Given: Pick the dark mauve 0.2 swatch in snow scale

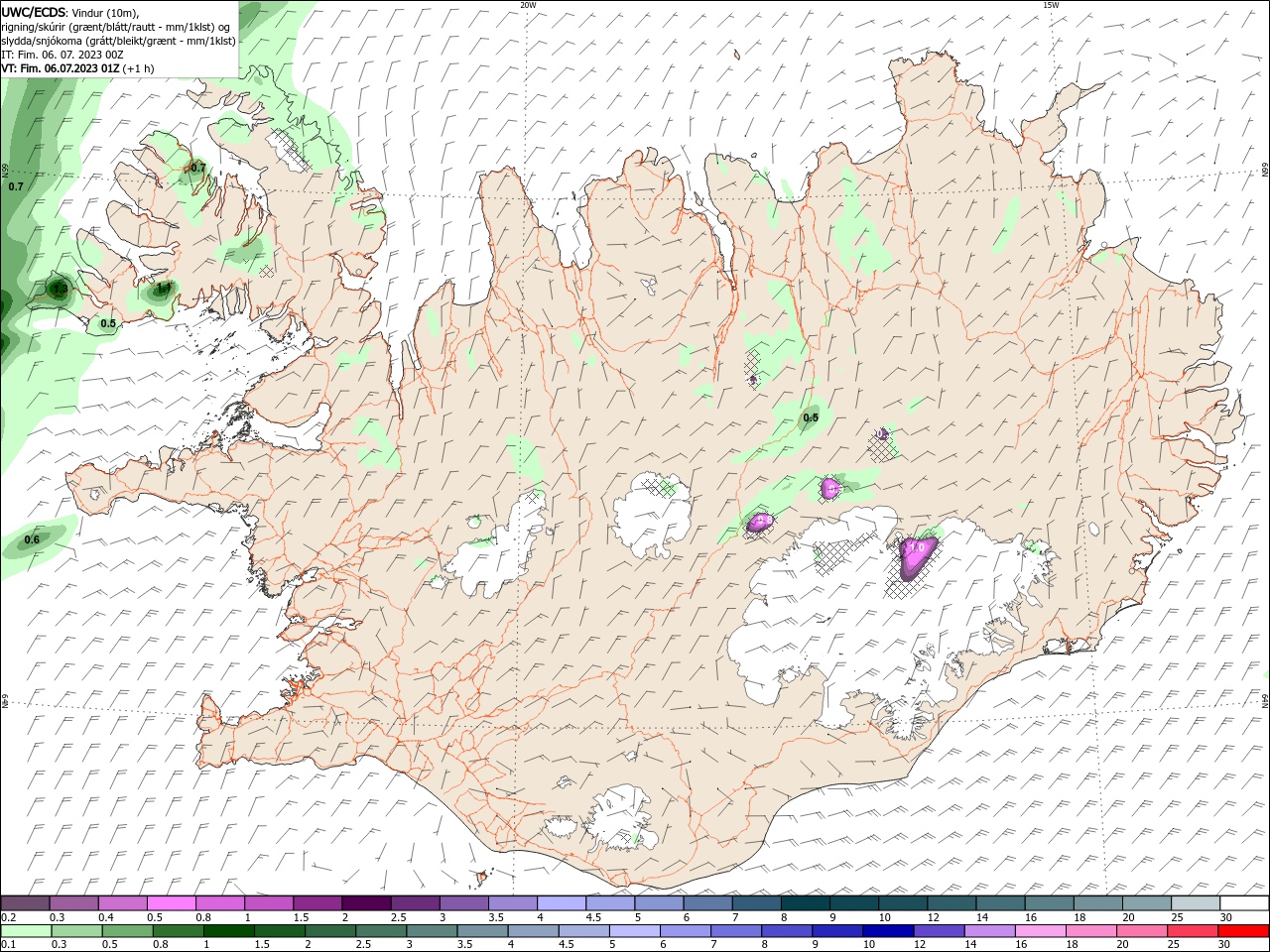Looking at the screenshot, I should (25, 903).
